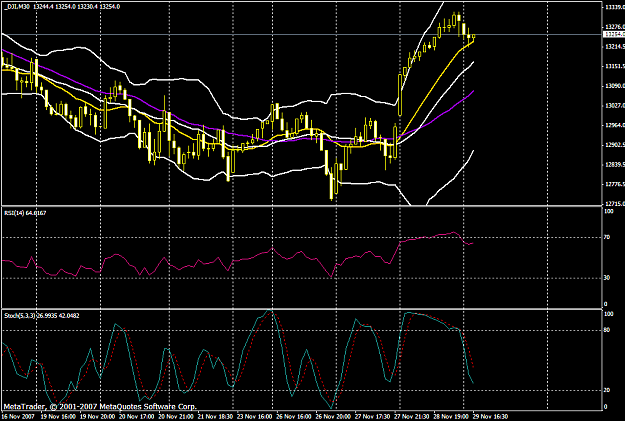The height and width of the screenshot is (421, 625).
Task: Click the 26 Nov 16:00 time label
Action: [x=294, y=417]
